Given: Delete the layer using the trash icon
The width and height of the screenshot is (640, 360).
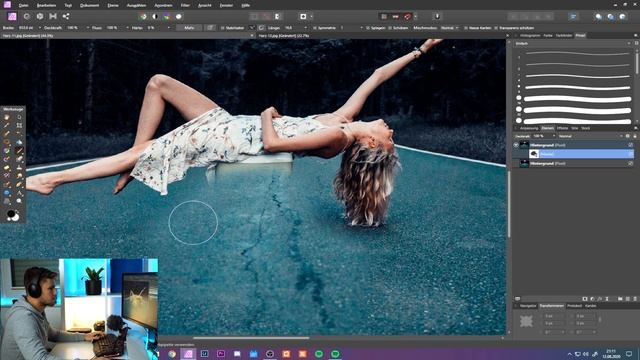Looking at the screenshot, I should point(635,299).
